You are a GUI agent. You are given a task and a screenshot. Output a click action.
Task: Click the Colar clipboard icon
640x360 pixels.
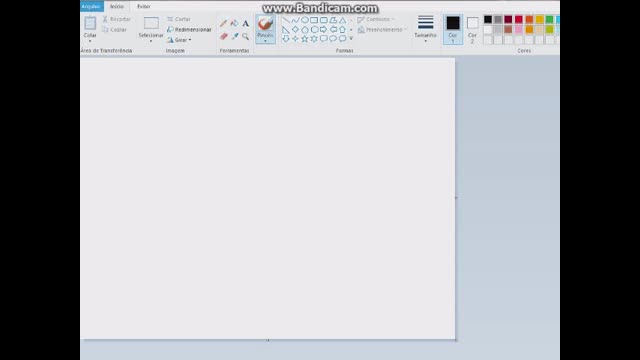tap(90, 23)
